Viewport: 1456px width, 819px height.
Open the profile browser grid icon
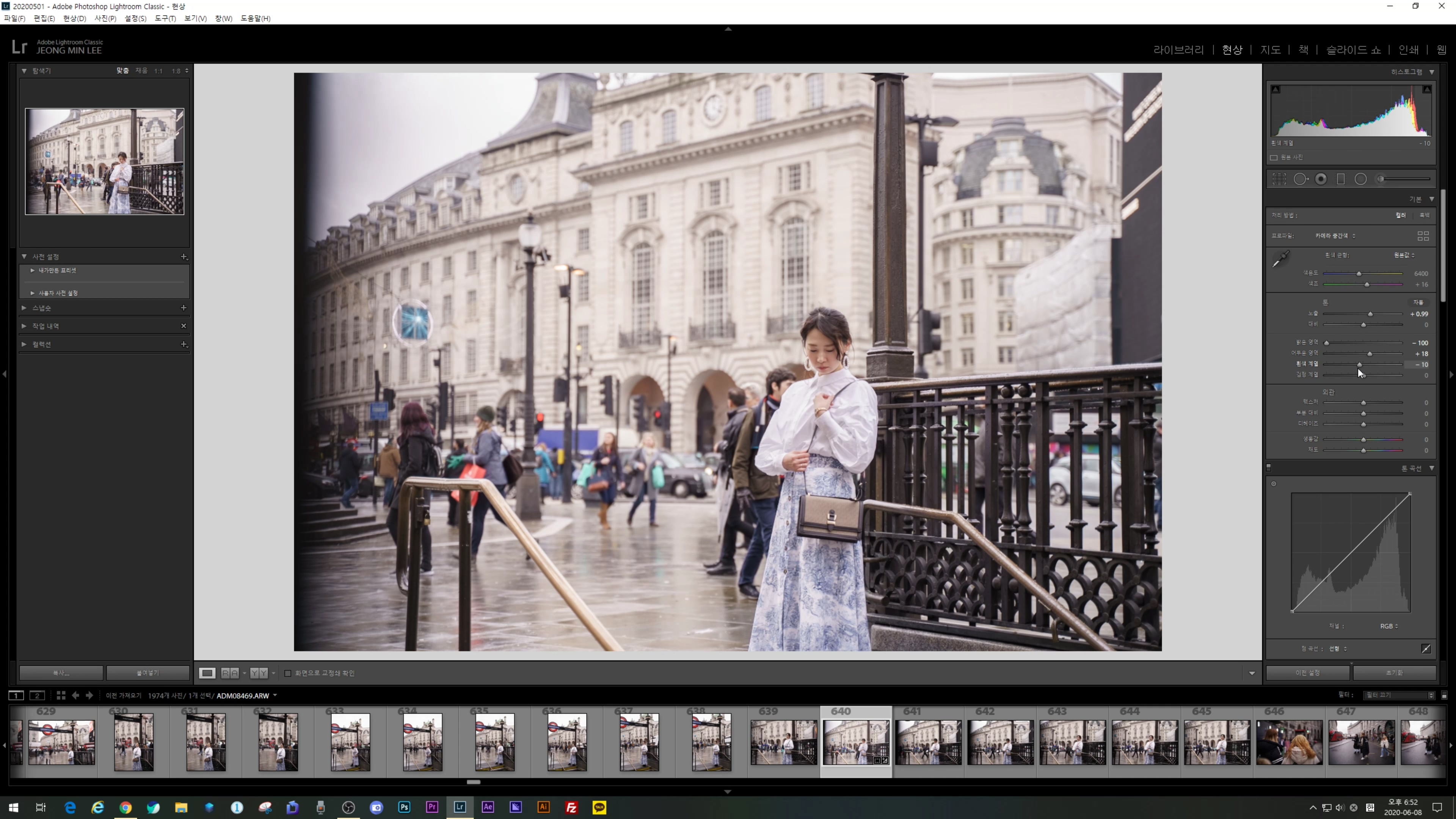[1423, 236]
